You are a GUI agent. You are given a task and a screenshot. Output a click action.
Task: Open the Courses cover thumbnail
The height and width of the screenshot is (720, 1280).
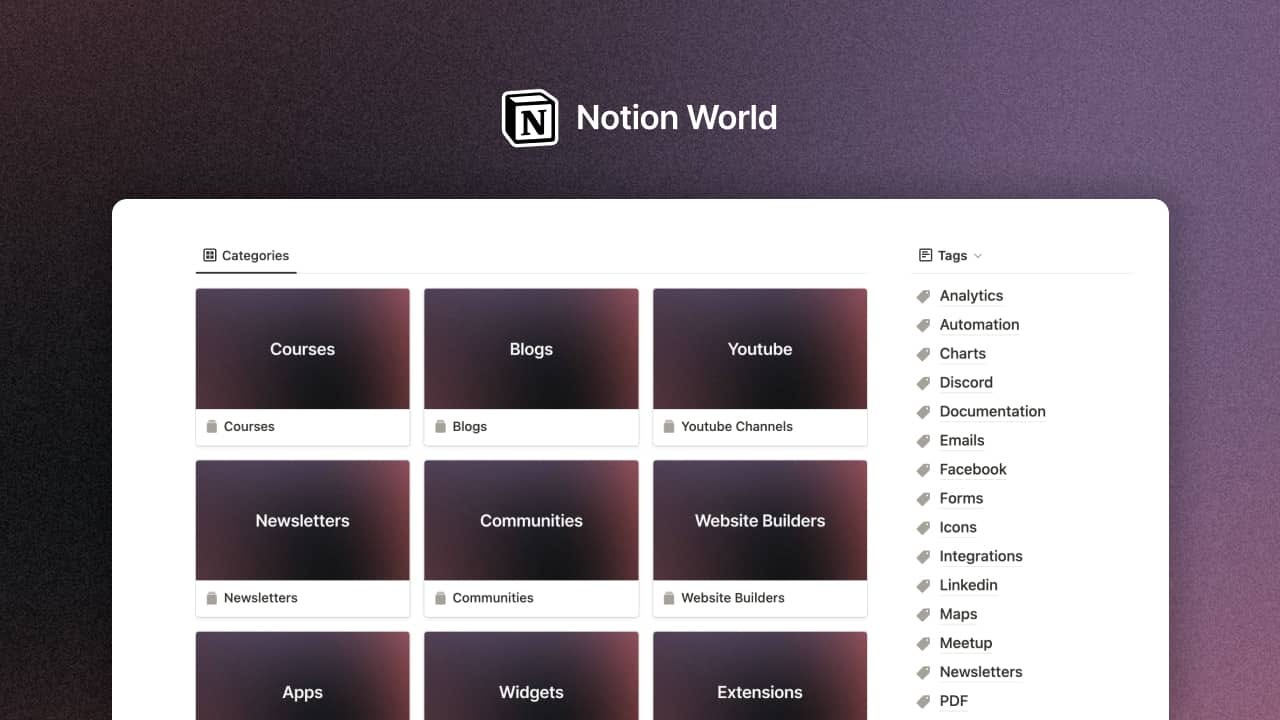point(302,349)
